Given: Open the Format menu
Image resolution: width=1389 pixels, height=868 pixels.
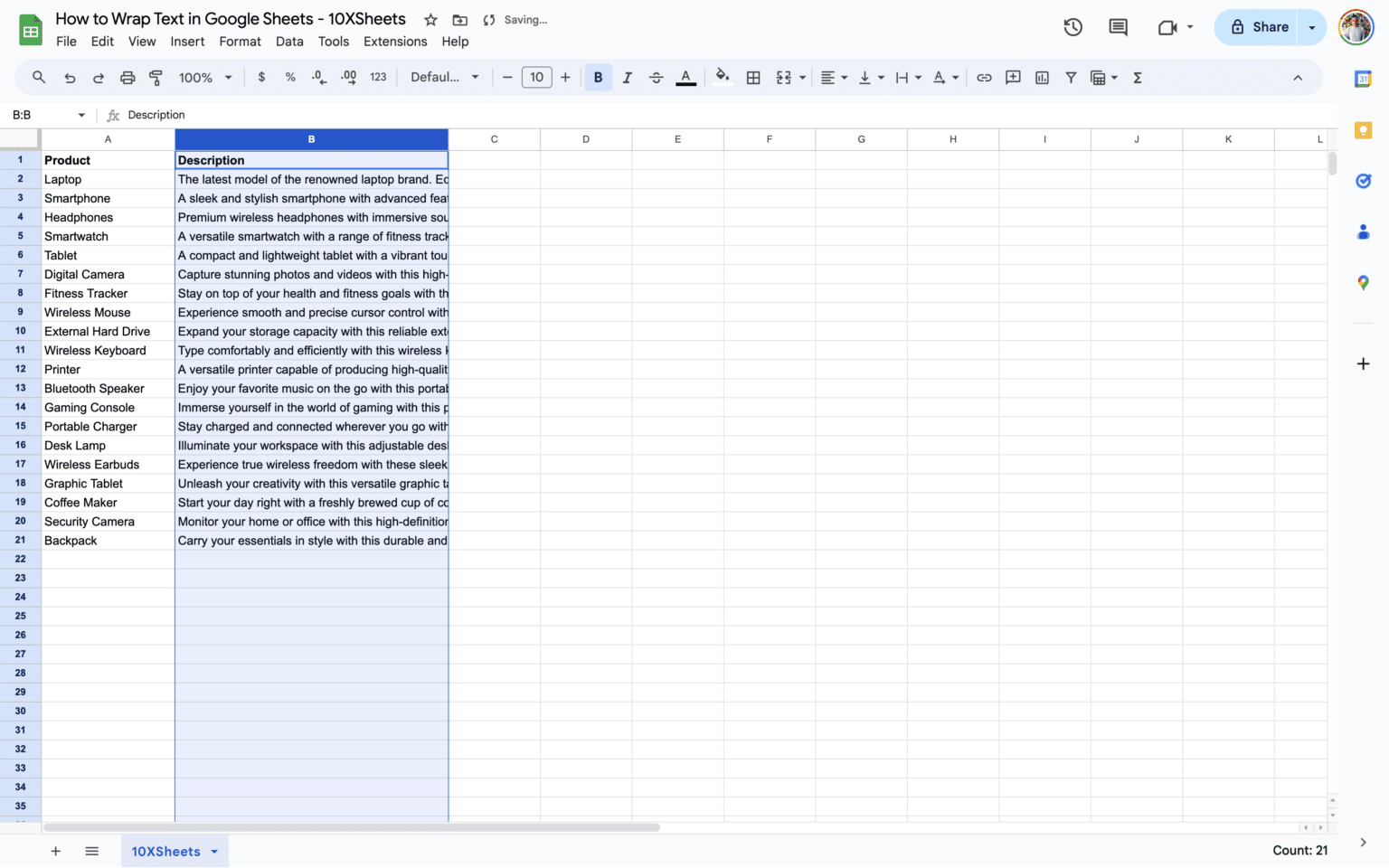Looking at the screenshot, I should [240, 42].
